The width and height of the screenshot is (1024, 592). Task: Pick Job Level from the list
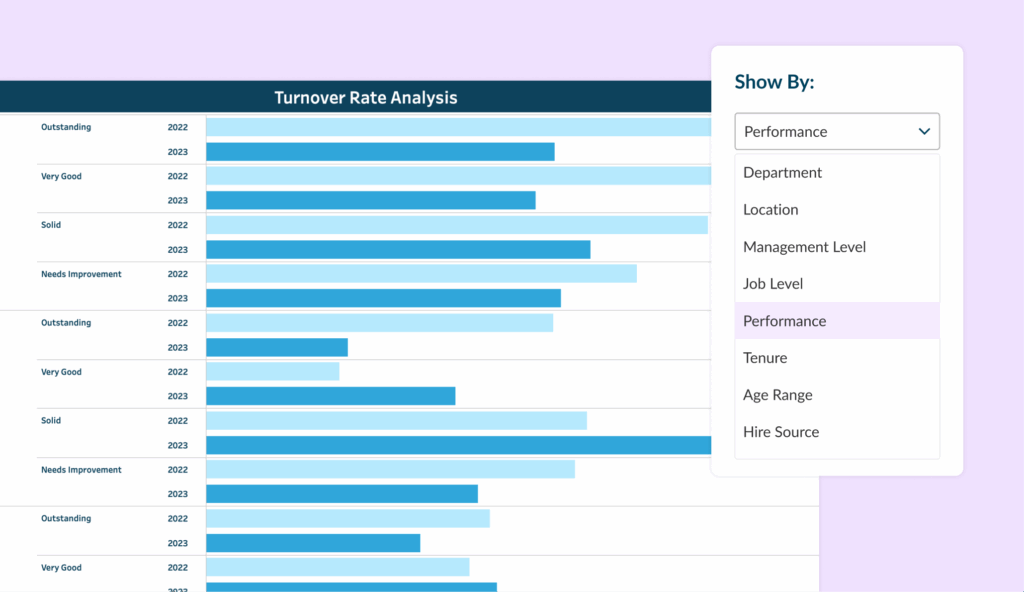point(773,284)
